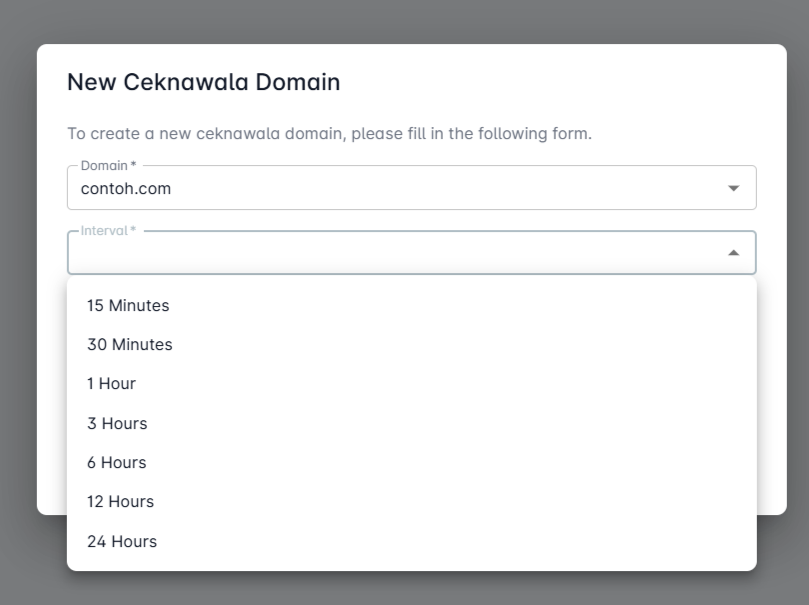Click the New Ceknawala Domain dialog title
The image size is (809, 605).
point(203,82)
